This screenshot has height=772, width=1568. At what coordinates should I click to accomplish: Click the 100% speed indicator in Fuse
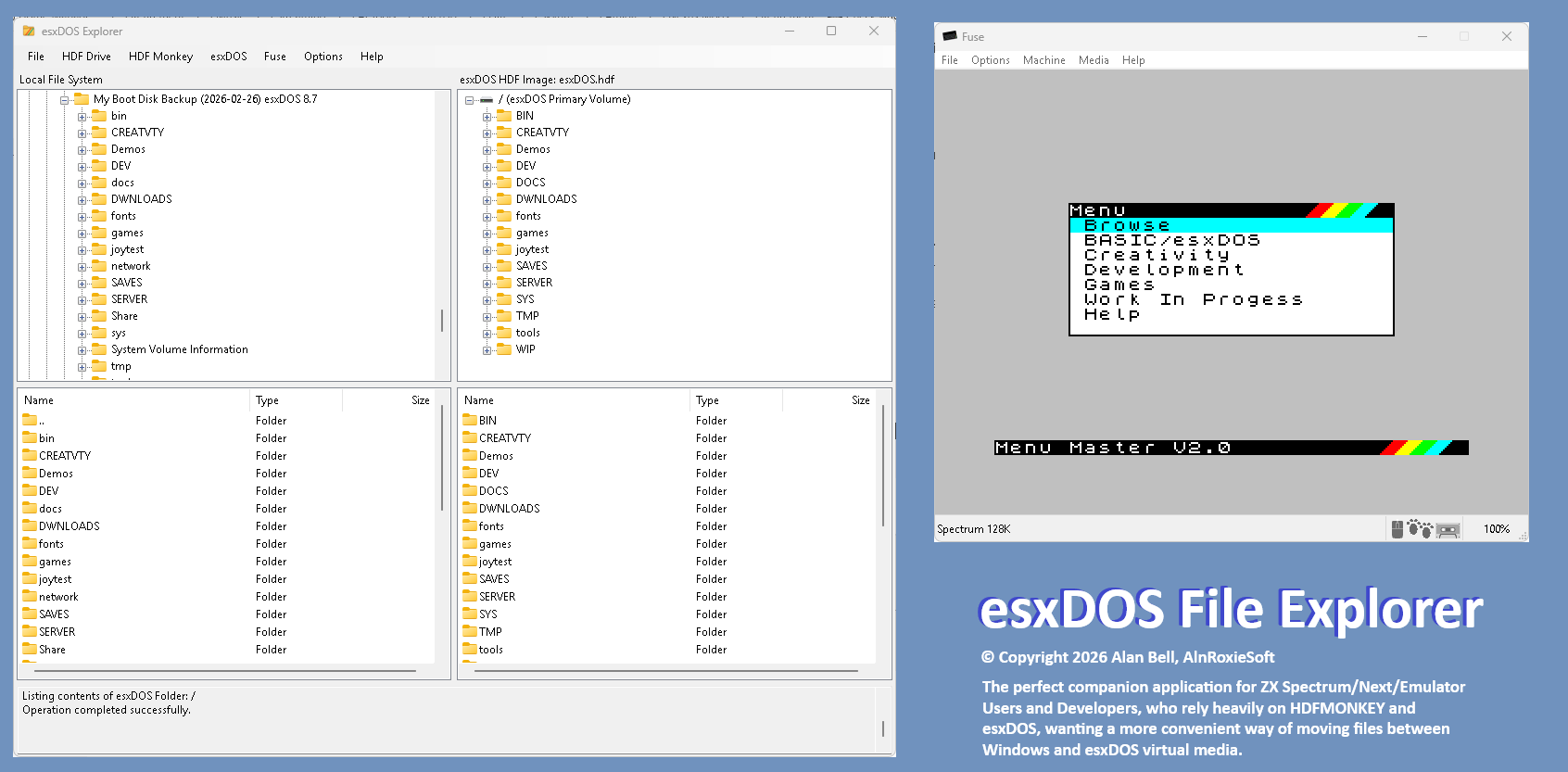[1496, 529]
